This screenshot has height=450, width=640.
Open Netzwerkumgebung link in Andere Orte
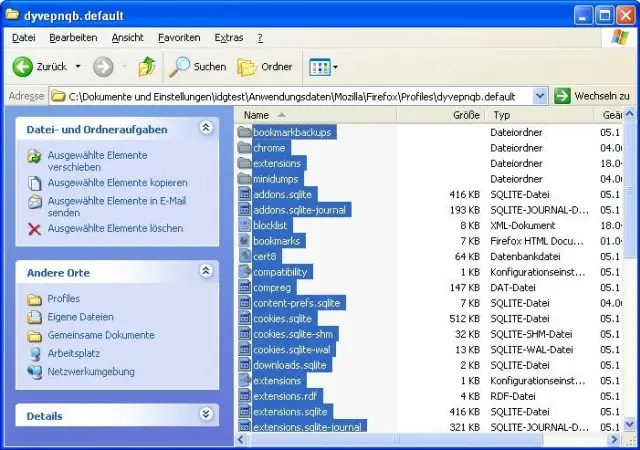pyautogui.click(x=90, y=371)
